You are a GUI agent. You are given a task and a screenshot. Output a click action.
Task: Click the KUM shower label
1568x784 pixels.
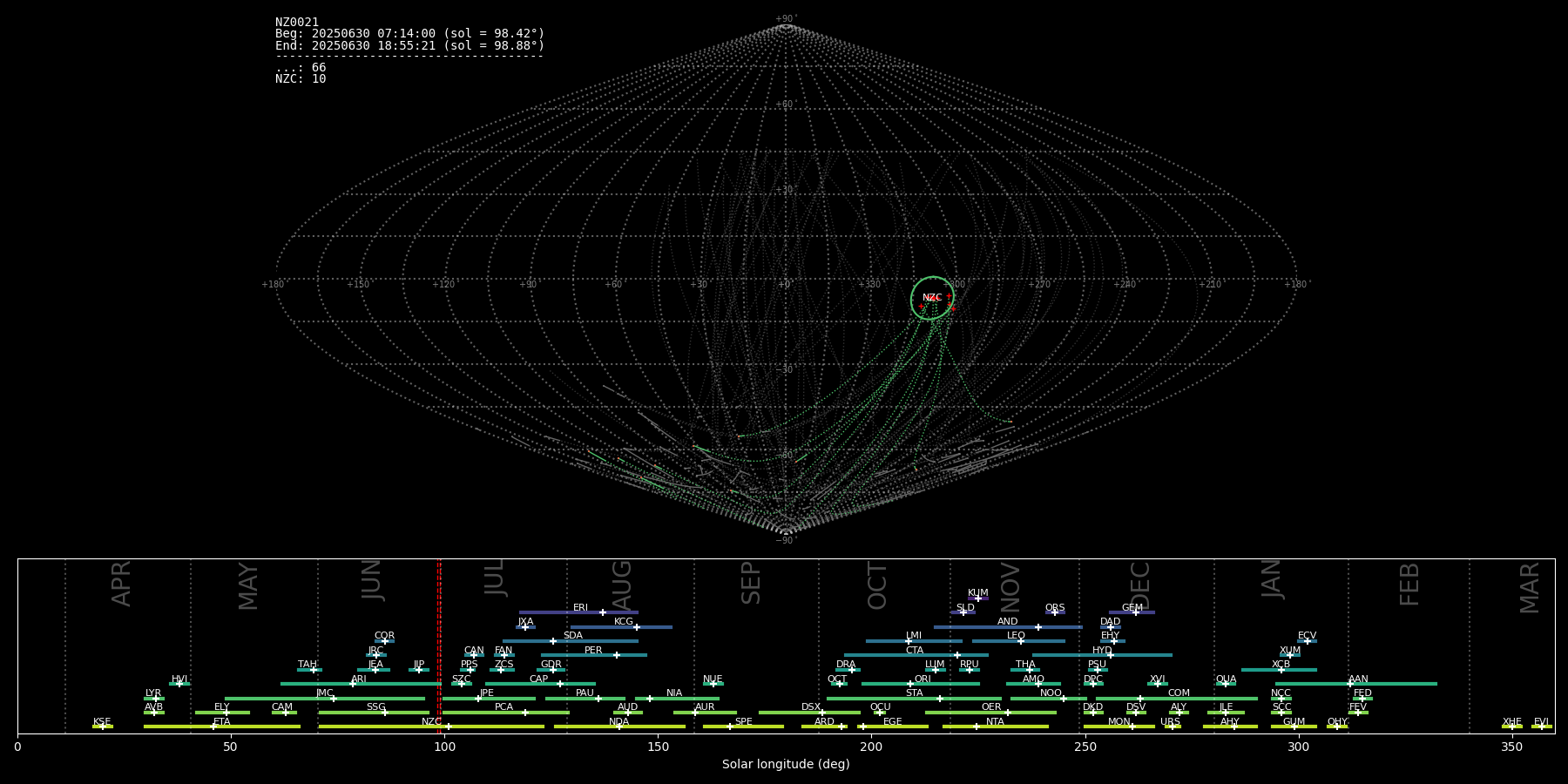pos(978,592)
